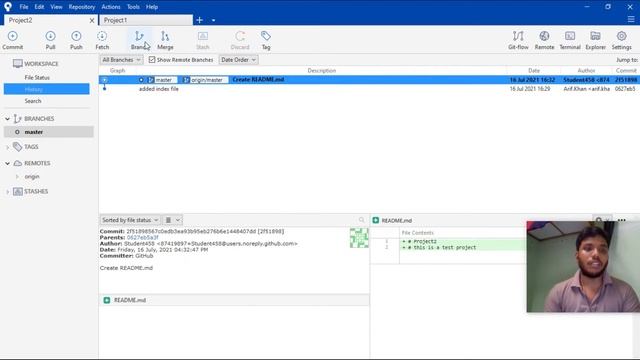Open the hamburger menu icon

point(631,19)
